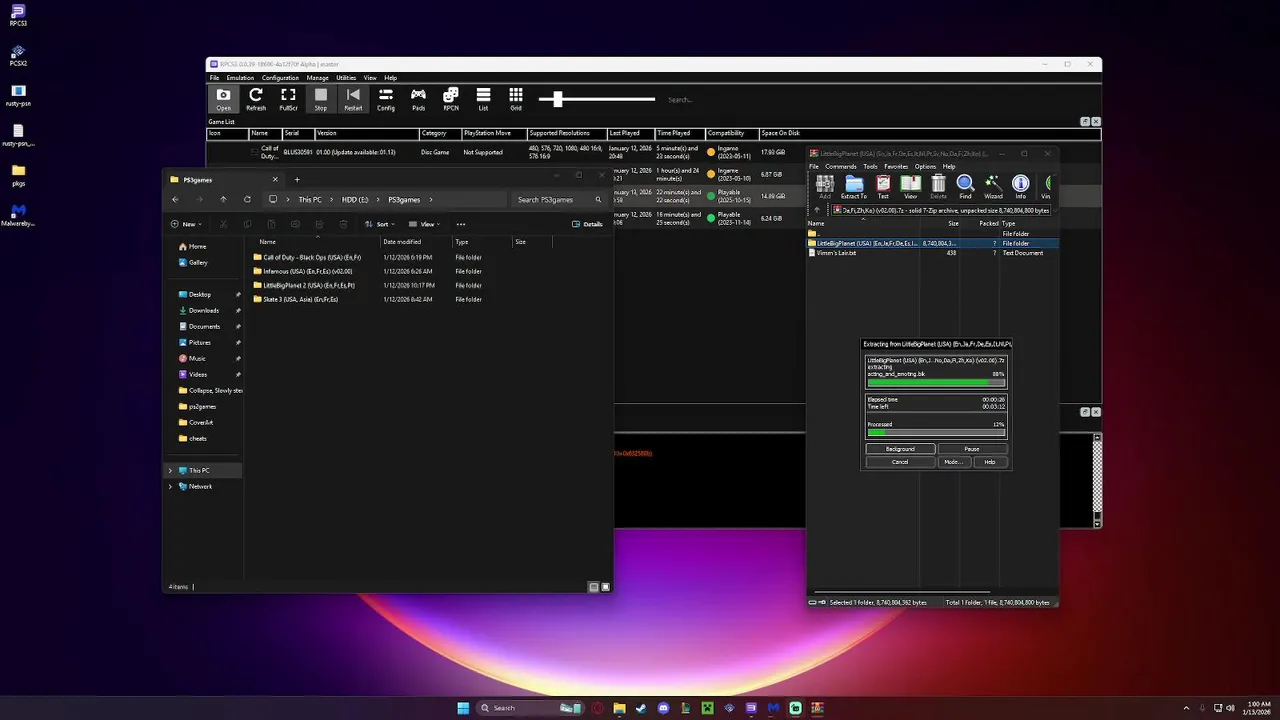Select Call of Duty - Black Ops folder
This screenshot has width=1280, height=720.
pos(307,257)
